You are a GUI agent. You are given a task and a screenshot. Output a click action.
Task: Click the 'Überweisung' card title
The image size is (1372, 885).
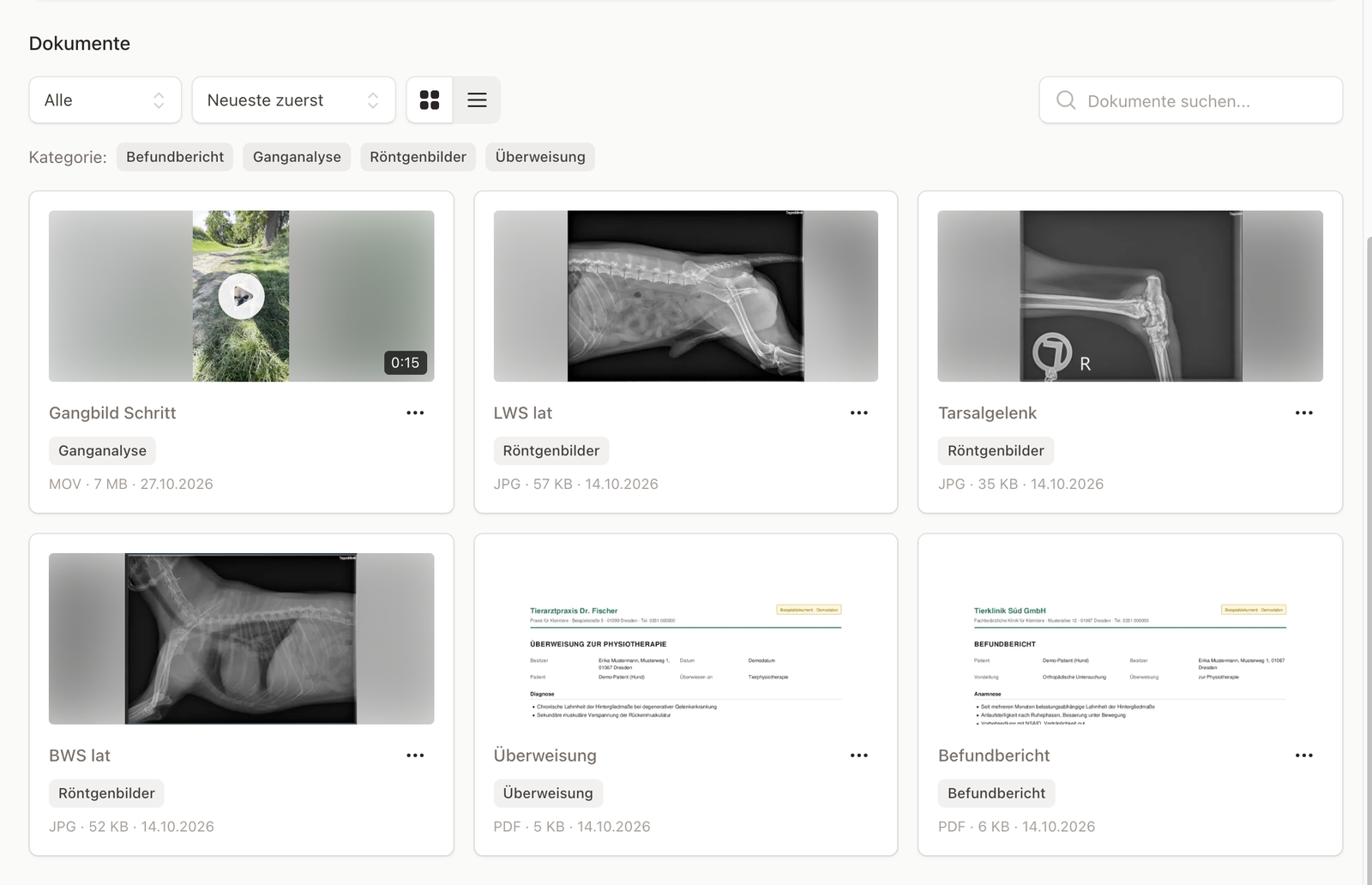[x=545, y=756]
